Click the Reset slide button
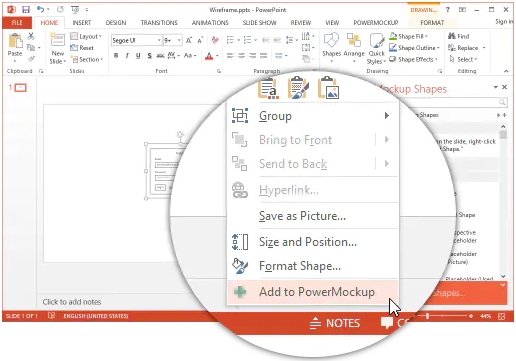This screenshot has width=516, height=361. 82,48
